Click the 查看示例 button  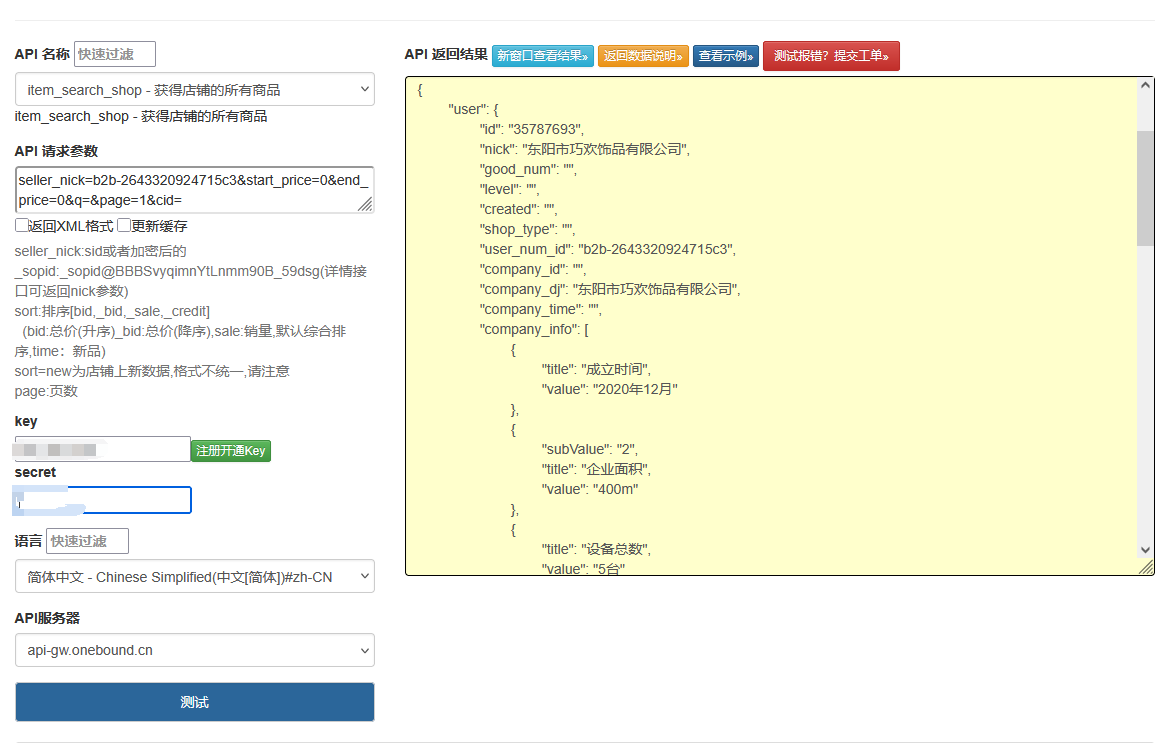pos(726,56)
